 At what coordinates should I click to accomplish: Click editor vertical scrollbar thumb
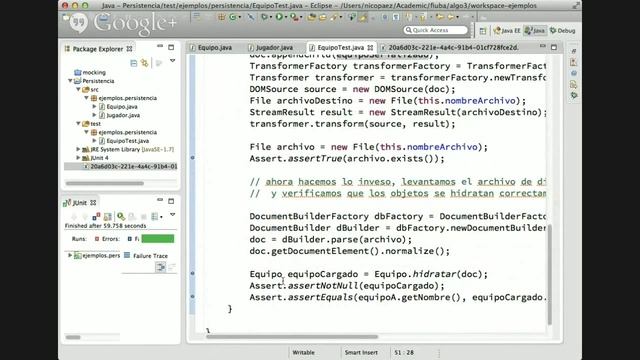coord(550,274)
